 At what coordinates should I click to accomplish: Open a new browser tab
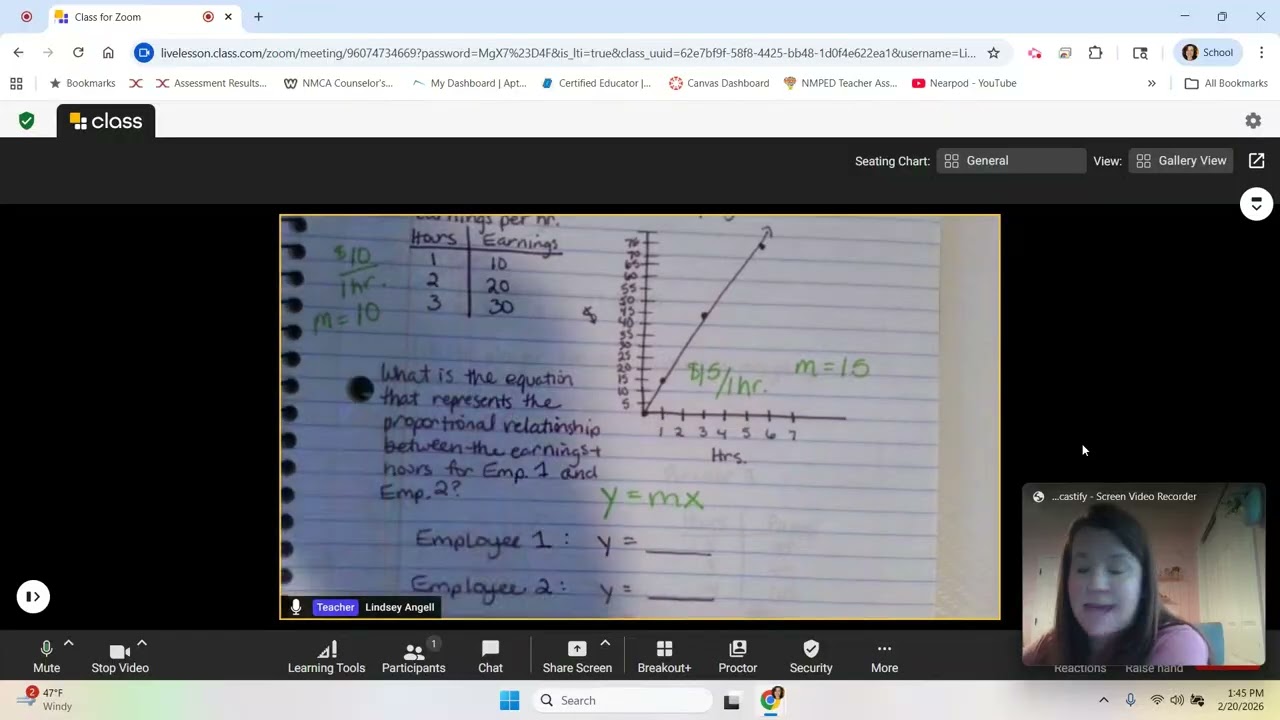[258, 17]
